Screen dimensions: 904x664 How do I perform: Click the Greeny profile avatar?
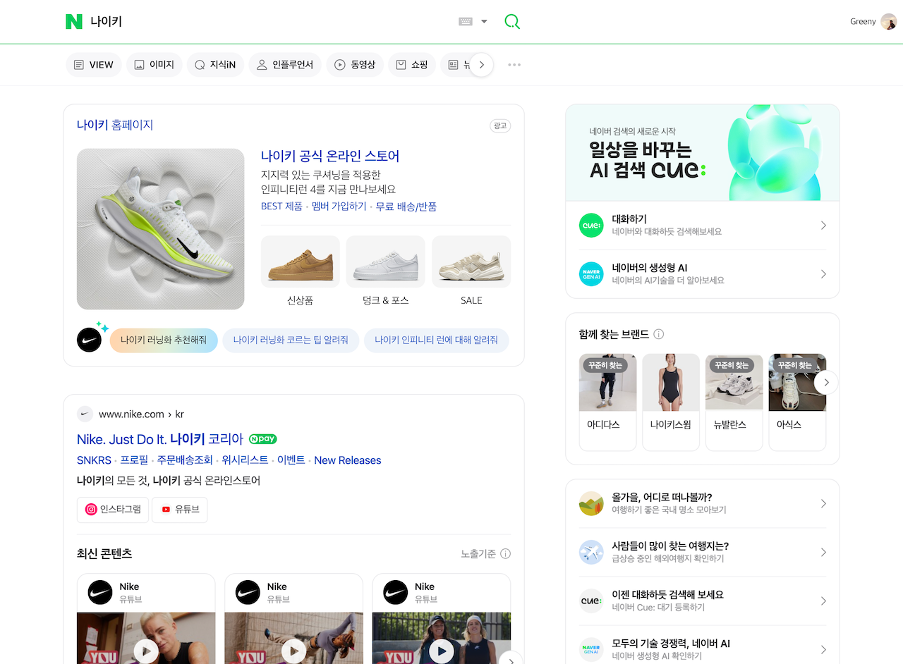[x=888, y=21]
